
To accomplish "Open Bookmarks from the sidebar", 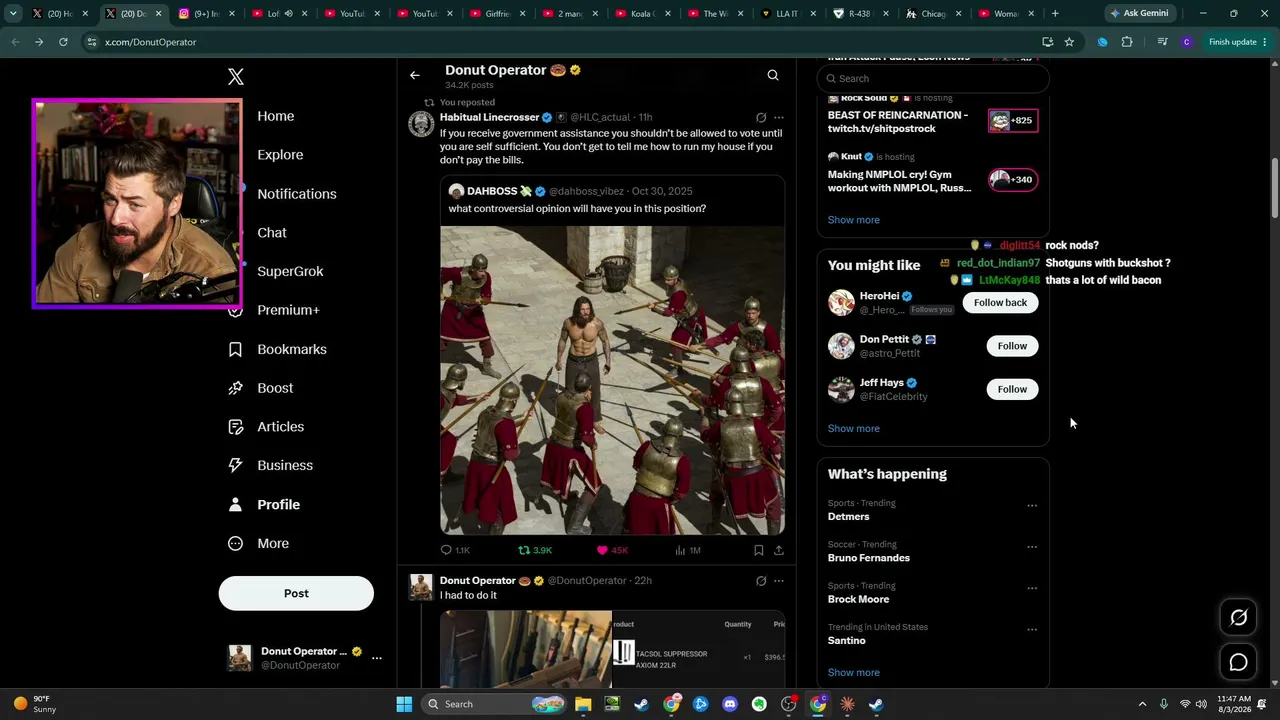I will pos(278,349).
